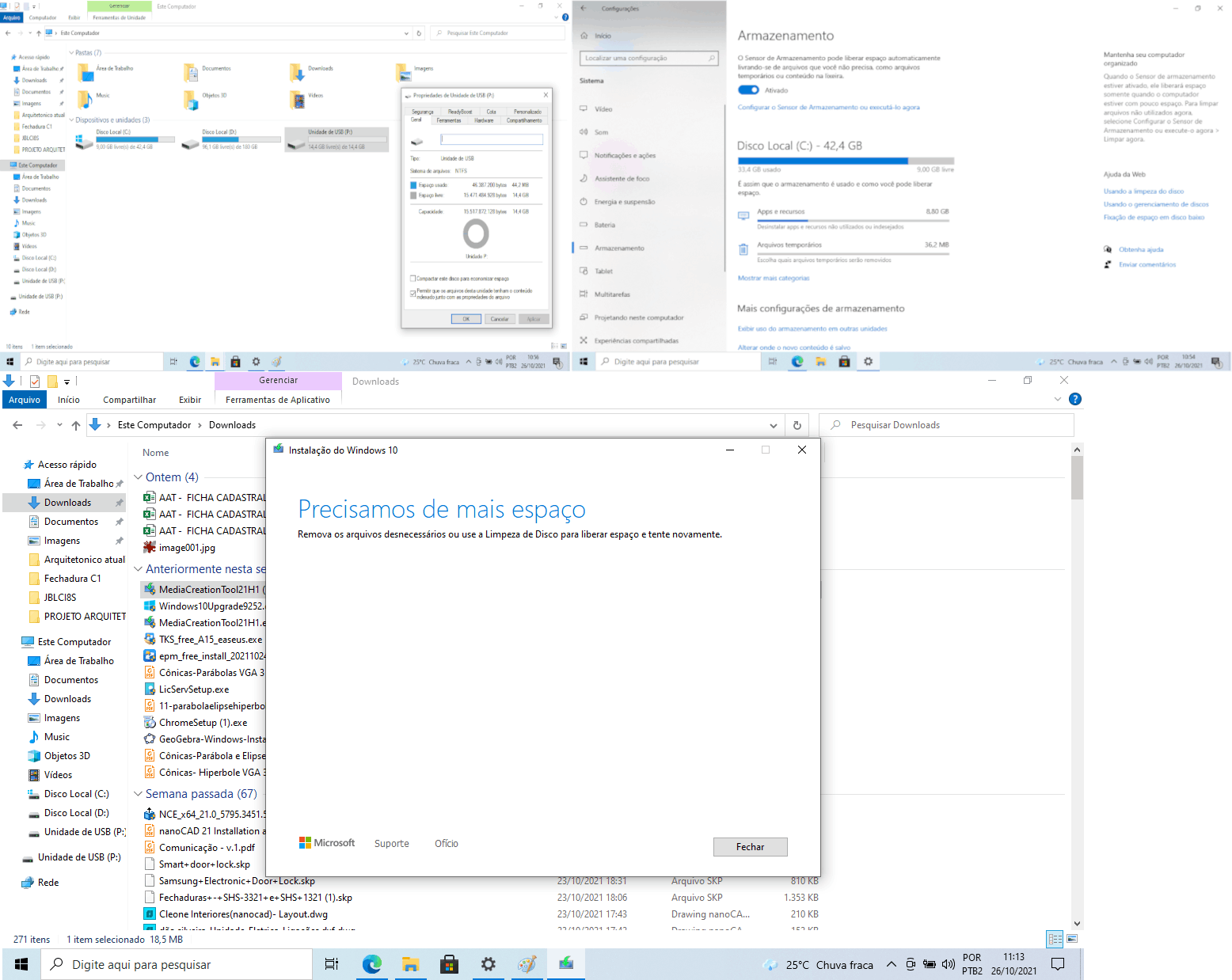
Task: Click the Nome column header
Action: pyautogui.click(x=156, y=453)
